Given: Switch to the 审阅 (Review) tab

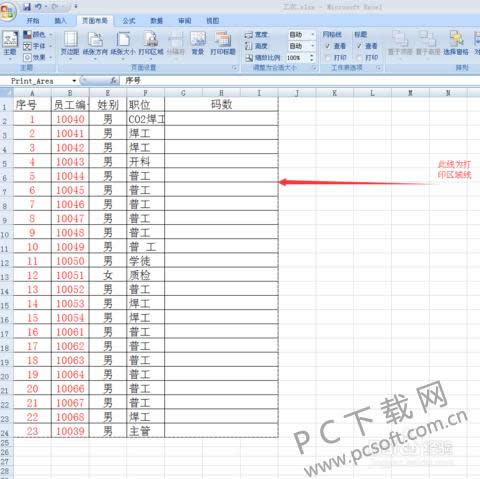Looking at the screenshot, I should (184, 21).
